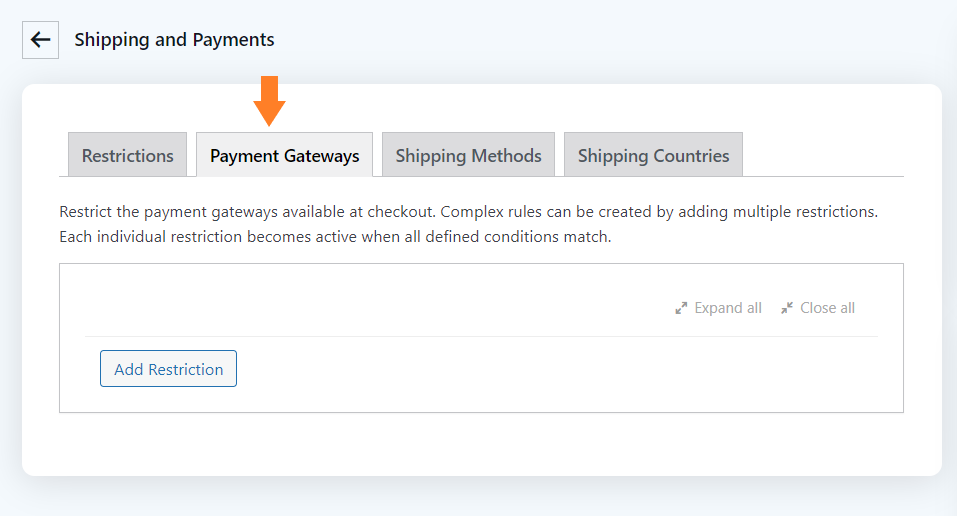The height and width of the screenshot is (516, 957).
Task: Click blank tab strip right of Shipping Countries
Action: click(x=823, y=155)
